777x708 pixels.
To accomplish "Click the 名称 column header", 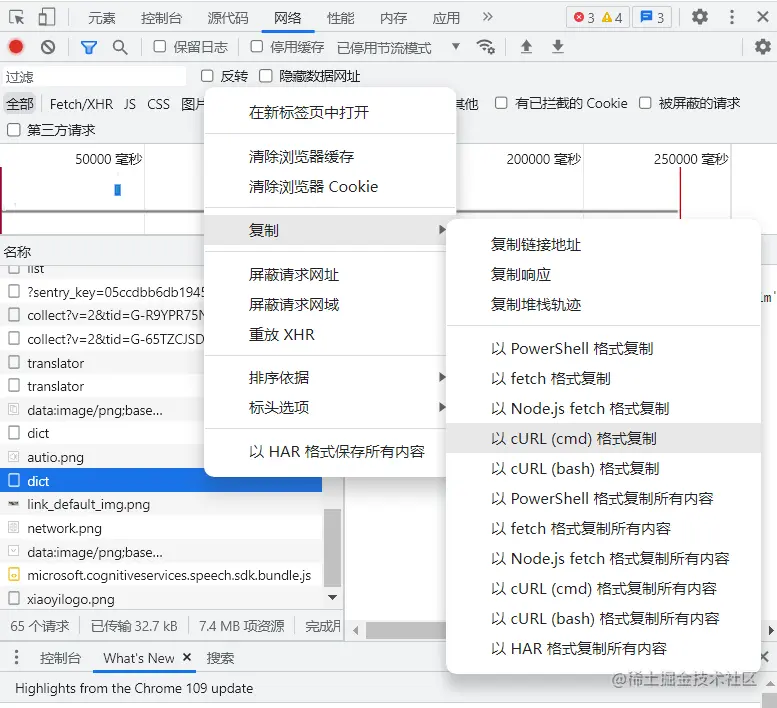I will point(17,252).
